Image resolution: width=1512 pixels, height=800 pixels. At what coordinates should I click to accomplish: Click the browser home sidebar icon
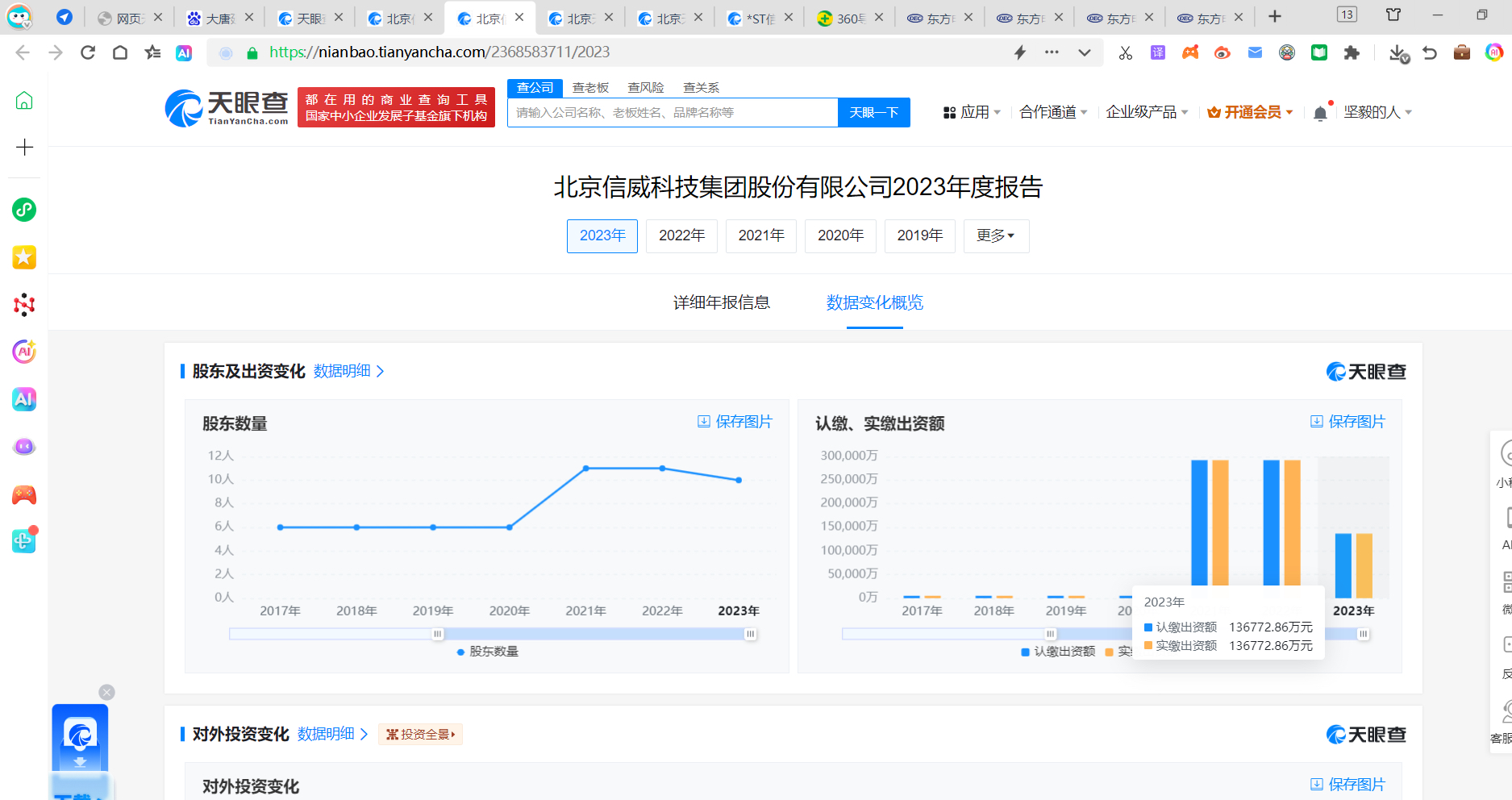pyautogui.click(x=24, y=101)
